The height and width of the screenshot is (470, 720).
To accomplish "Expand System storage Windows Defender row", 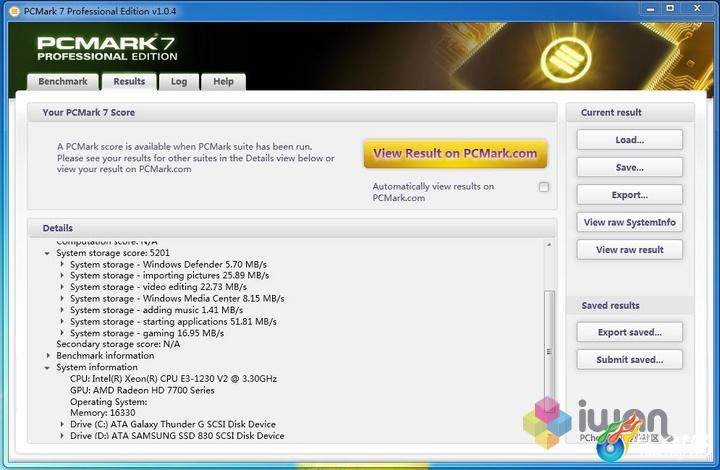I will (x=62, y=264).
